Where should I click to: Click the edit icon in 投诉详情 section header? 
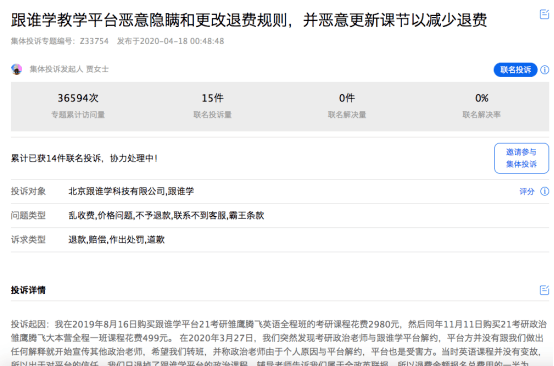(544, 290)
